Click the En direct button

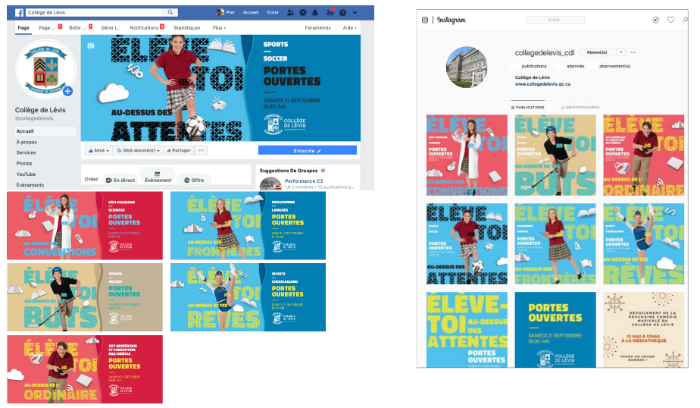click(x=121, y=180)
